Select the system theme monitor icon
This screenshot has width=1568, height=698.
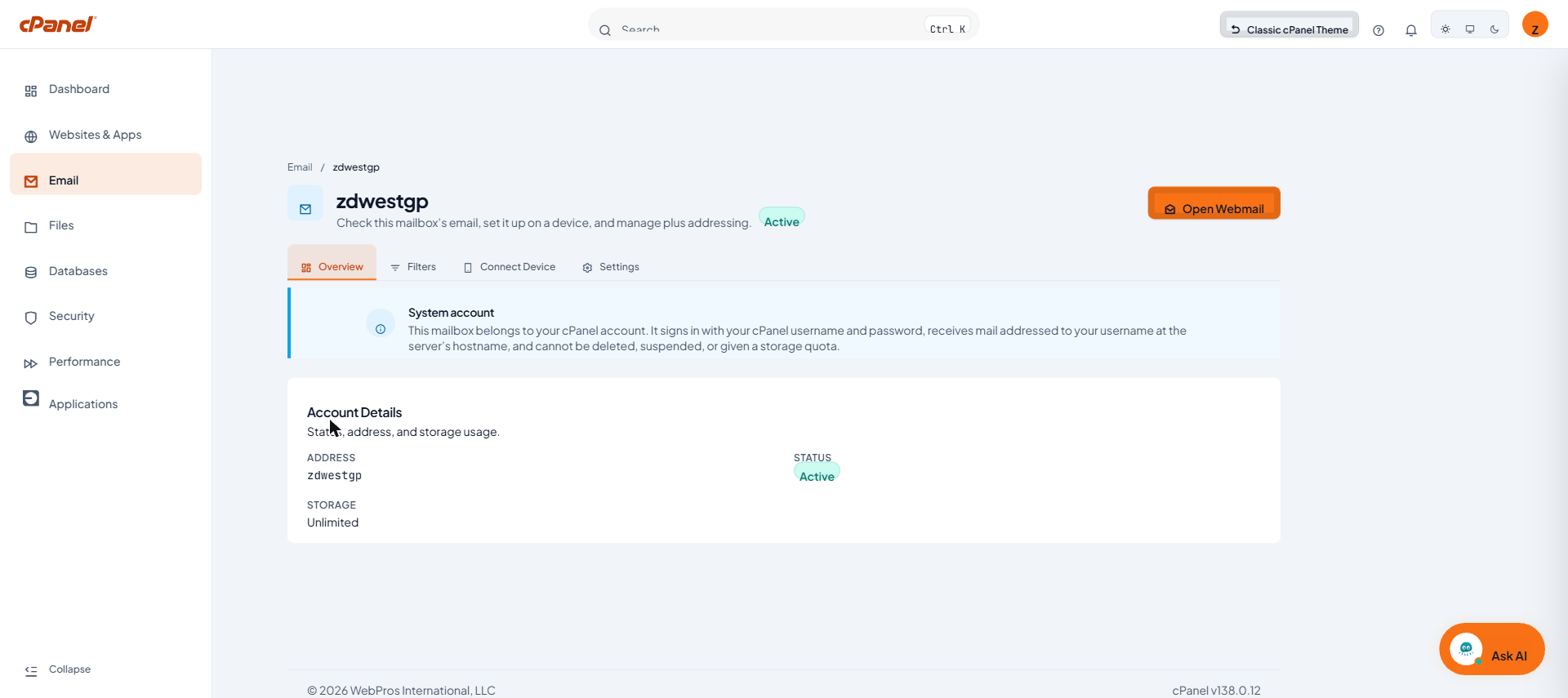[x=1470, y=29]
